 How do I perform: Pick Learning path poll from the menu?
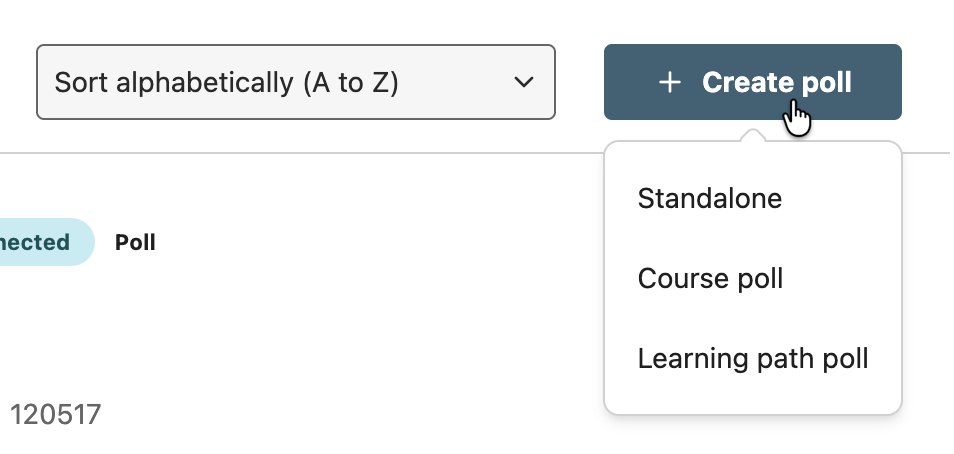[x=752, y=358]
